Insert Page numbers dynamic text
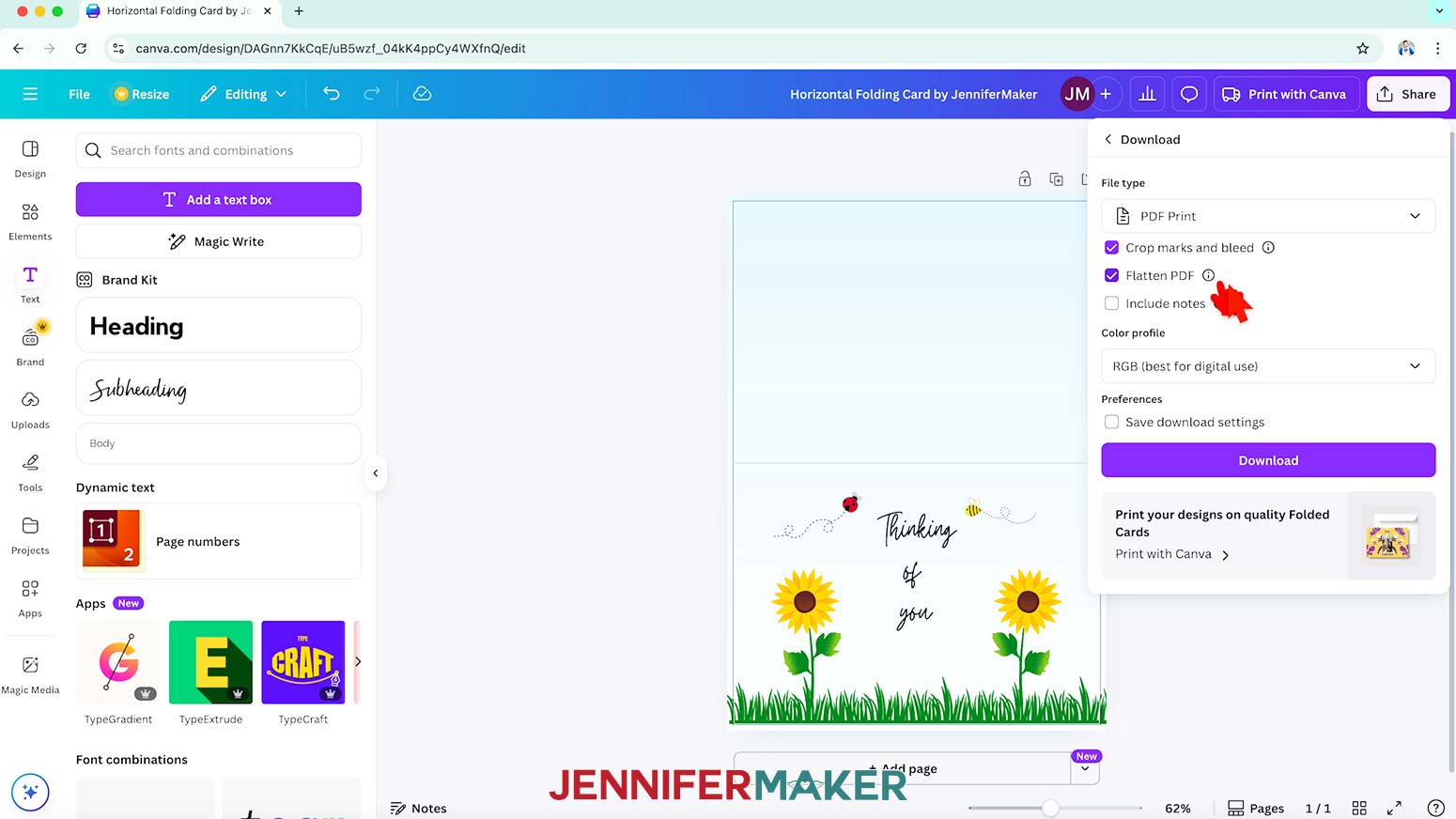This screenshot has width=1456, height=819. tap(219, 541)
